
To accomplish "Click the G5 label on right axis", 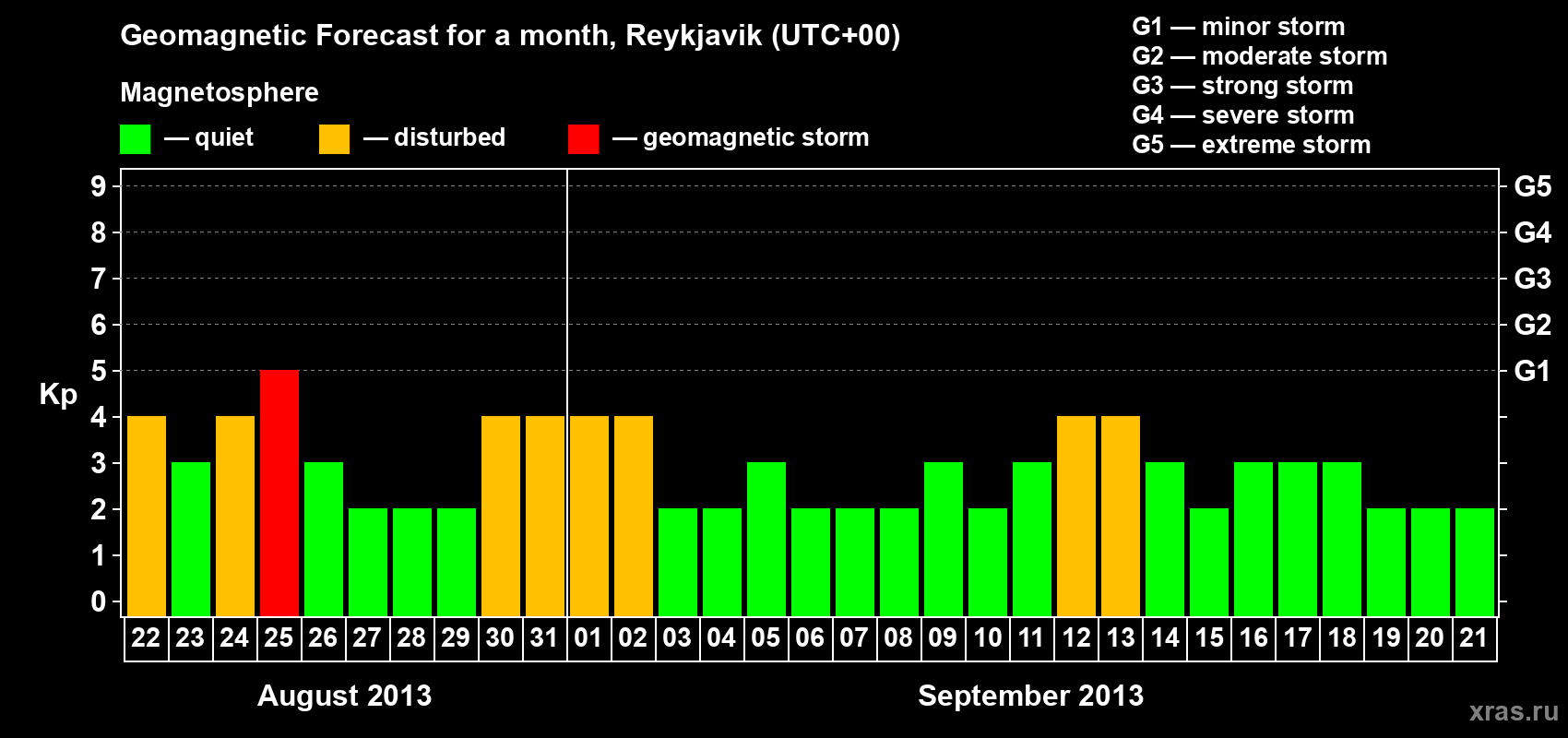I will tap(1532, 186).
